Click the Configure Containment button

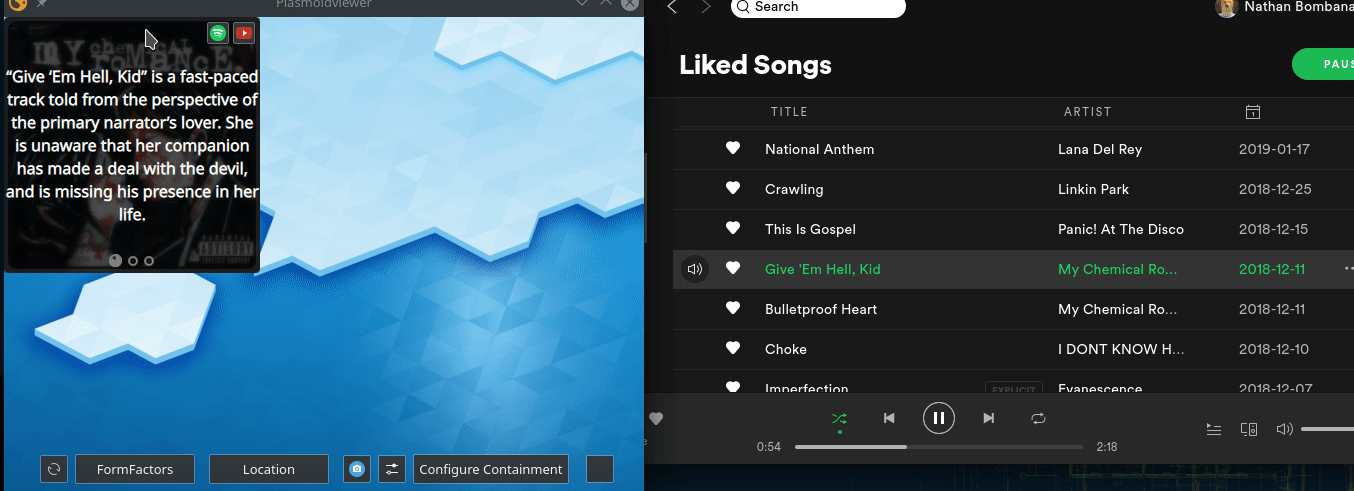[x=490, y=469]
